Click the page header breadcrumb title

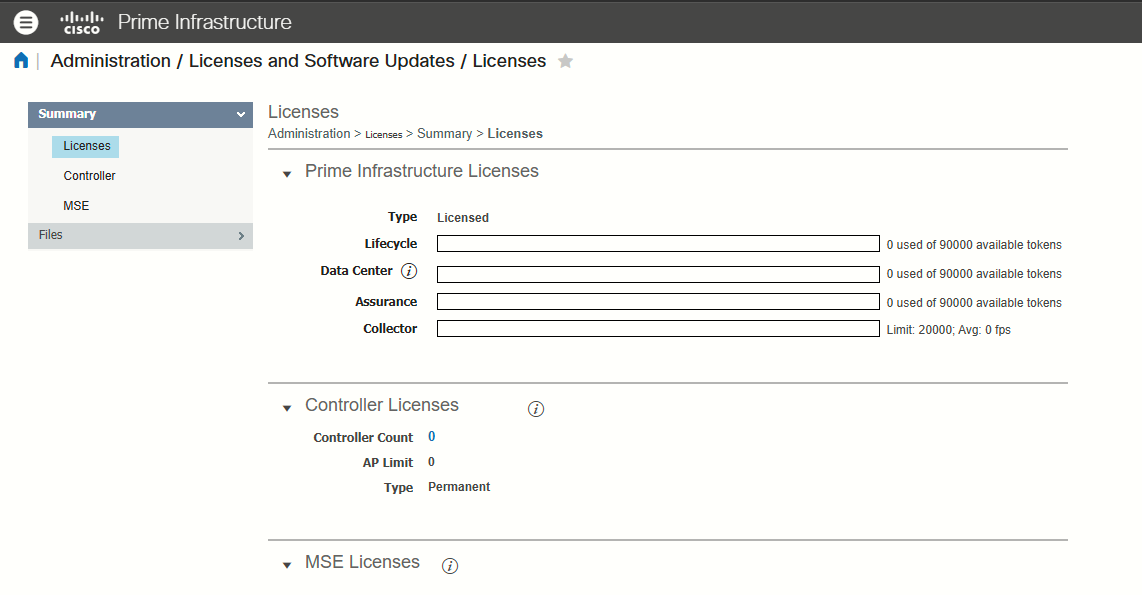tap(298, 61)
